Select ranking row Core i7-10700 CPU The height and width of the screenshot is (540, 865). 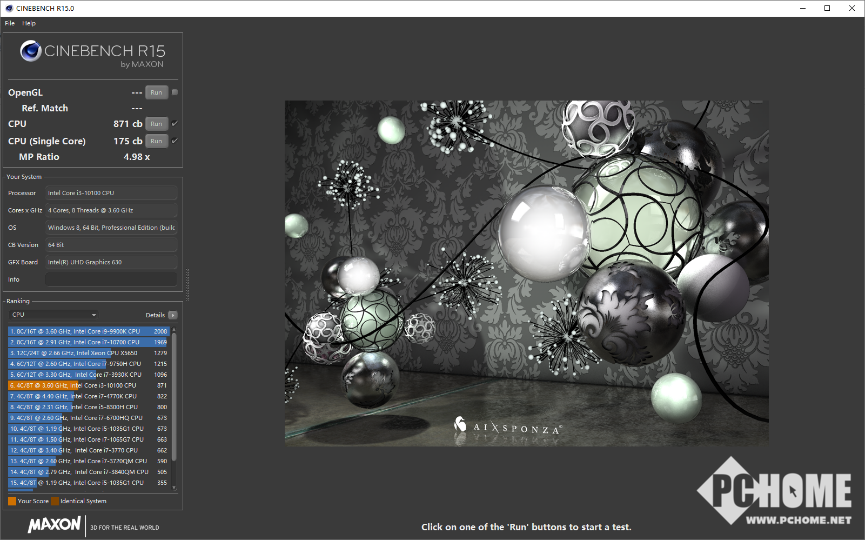coord(89,343)
